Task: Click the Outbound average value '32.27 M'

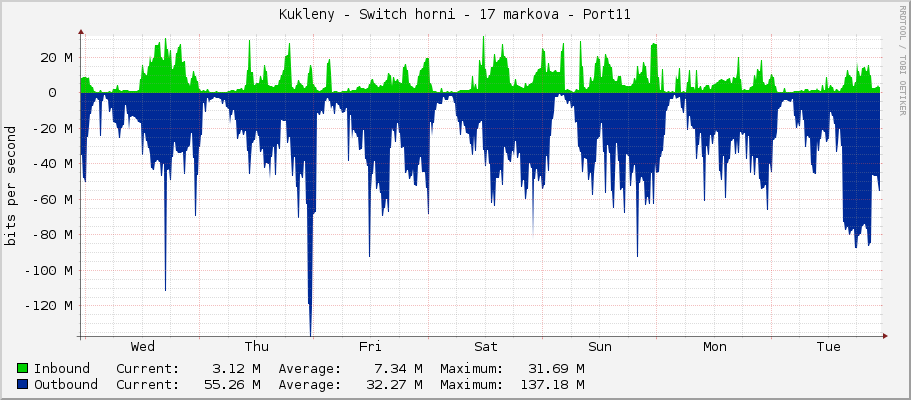Action: click(x=394, y=384)
